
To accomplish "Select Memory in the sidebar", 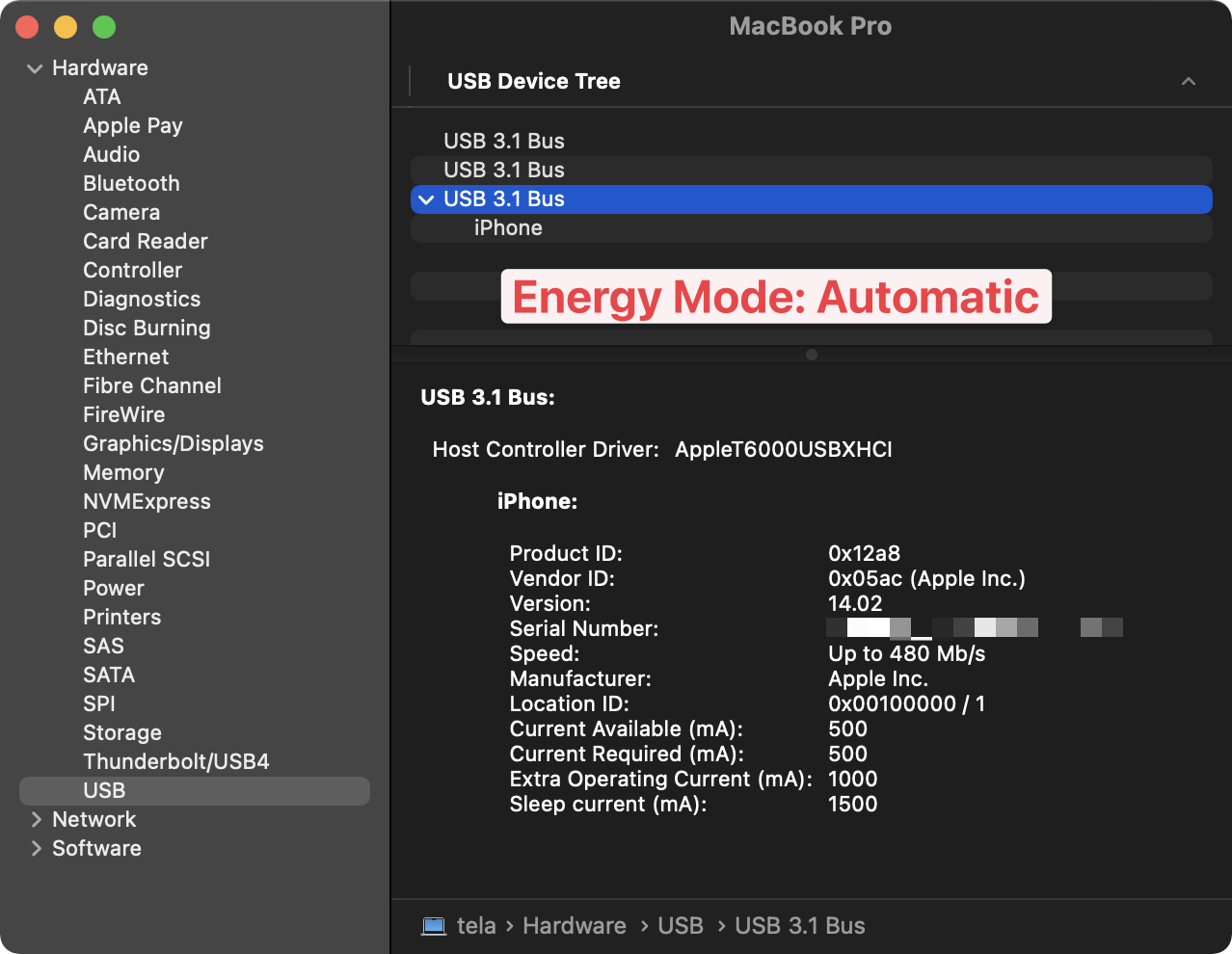I will [x=123, y=473].
